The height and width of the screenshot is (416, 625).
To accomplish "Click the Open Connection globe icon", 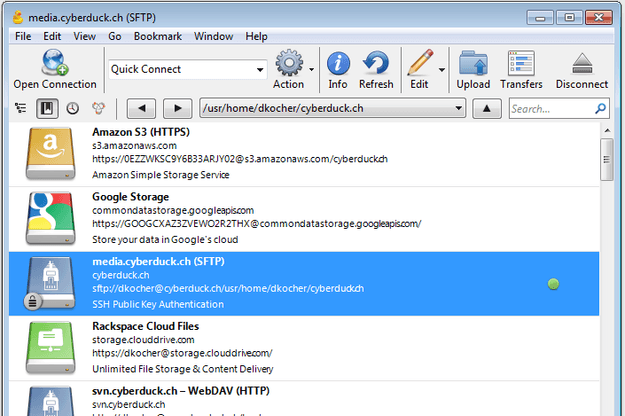I will click(55, 63).
